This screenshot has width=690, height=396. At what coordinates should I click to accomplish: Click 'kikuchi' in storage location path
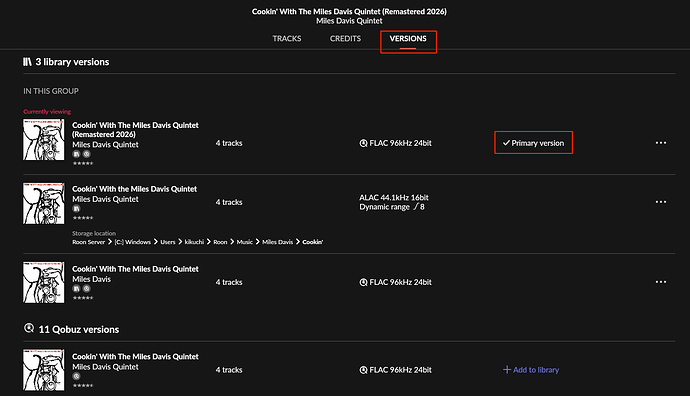pos(194,242)
